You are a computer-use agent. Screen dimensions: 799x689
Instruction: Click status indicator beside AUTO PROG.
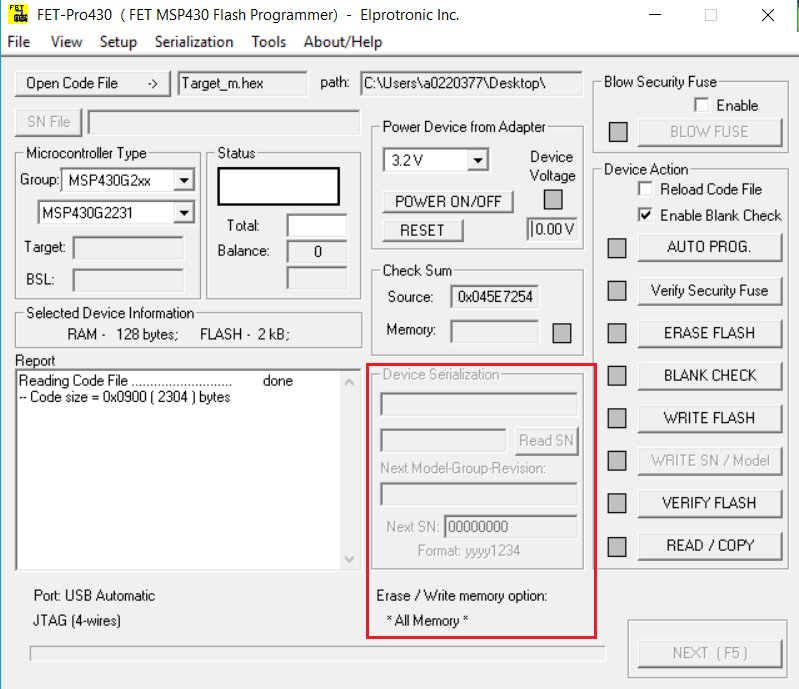[x=617, y=248]
